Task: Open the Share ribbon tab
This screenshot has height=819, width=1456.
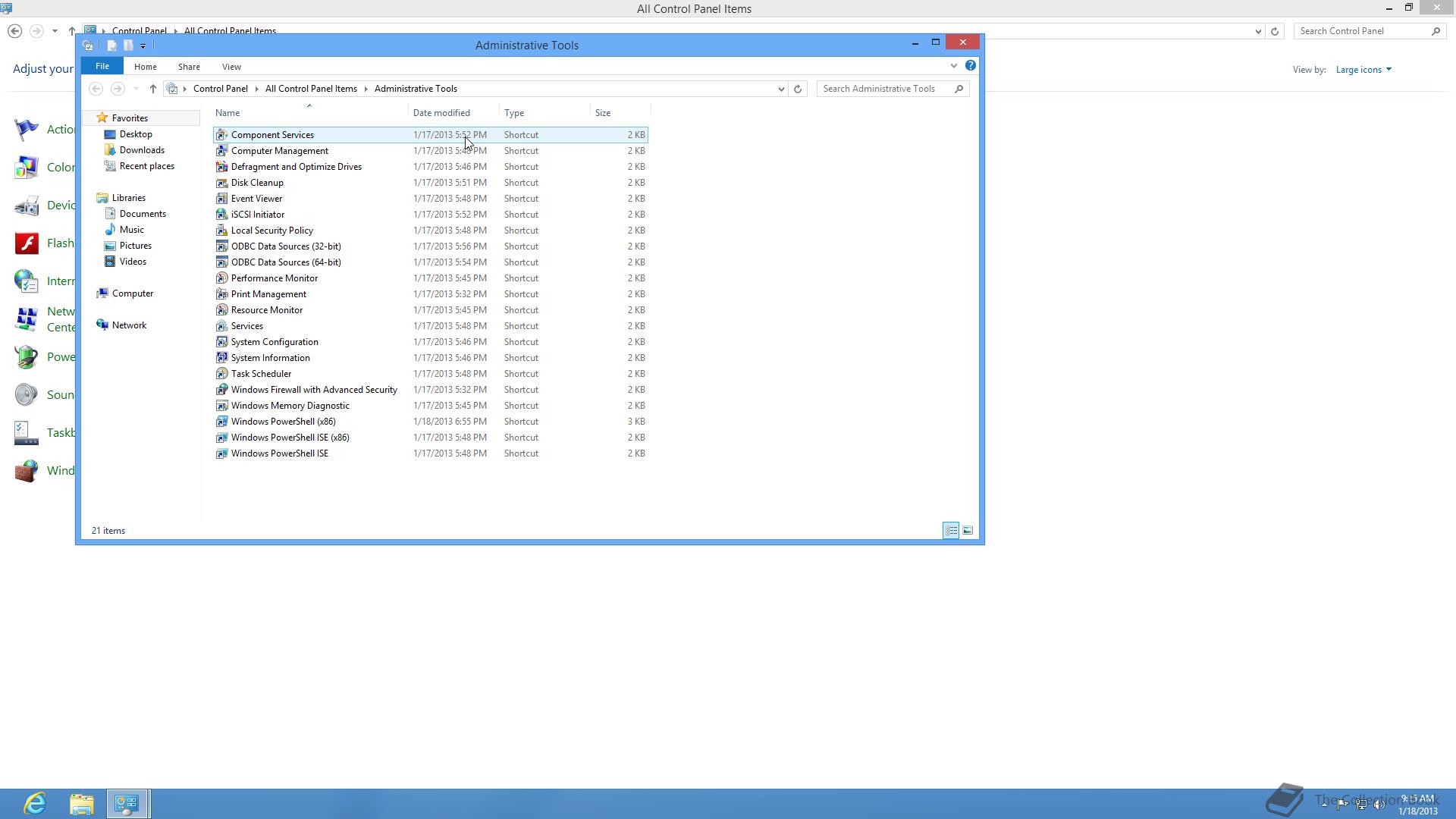Action: pyautogui.click(x=189, y=67)
